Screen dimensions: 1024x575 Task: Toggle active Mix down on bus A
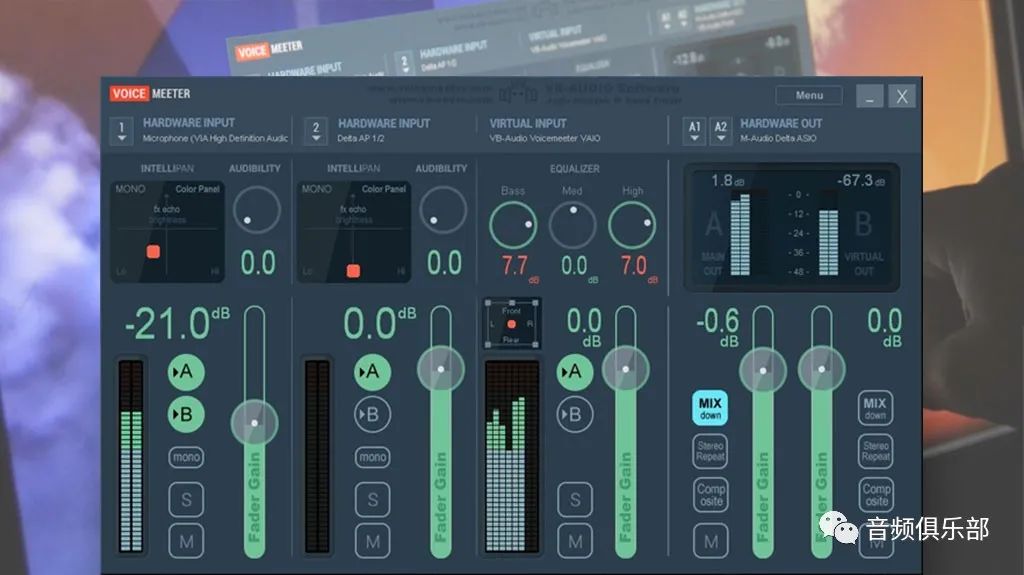[x=710, y=408]
